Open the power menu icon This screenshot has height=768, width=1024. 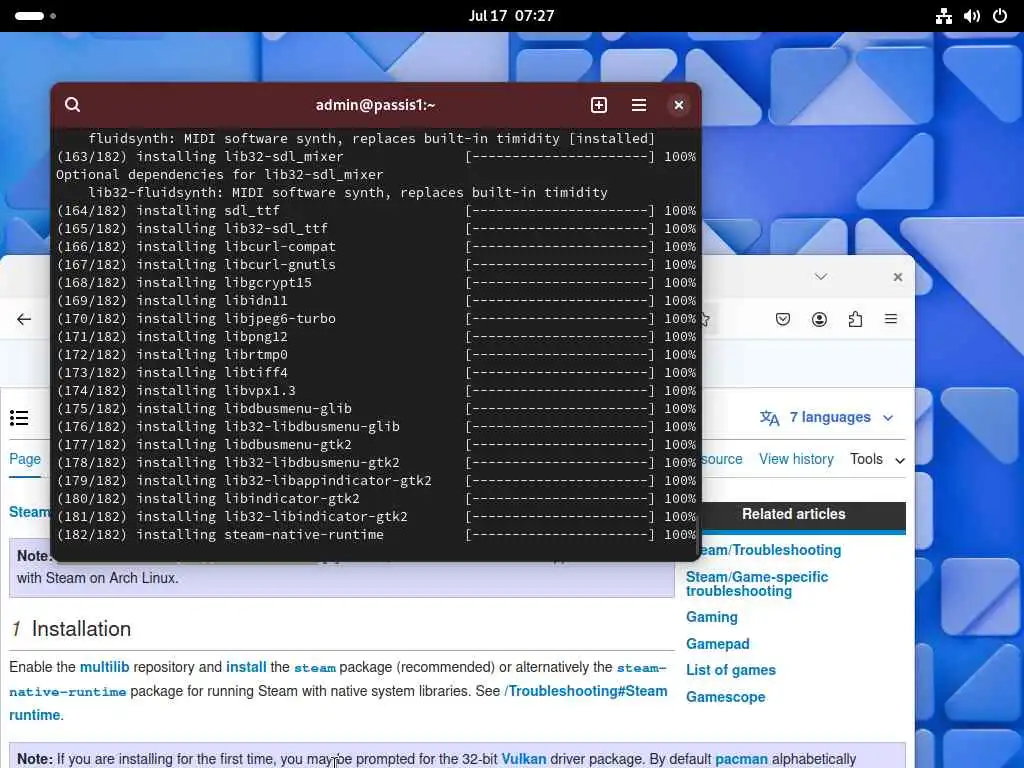point(1000,16)
